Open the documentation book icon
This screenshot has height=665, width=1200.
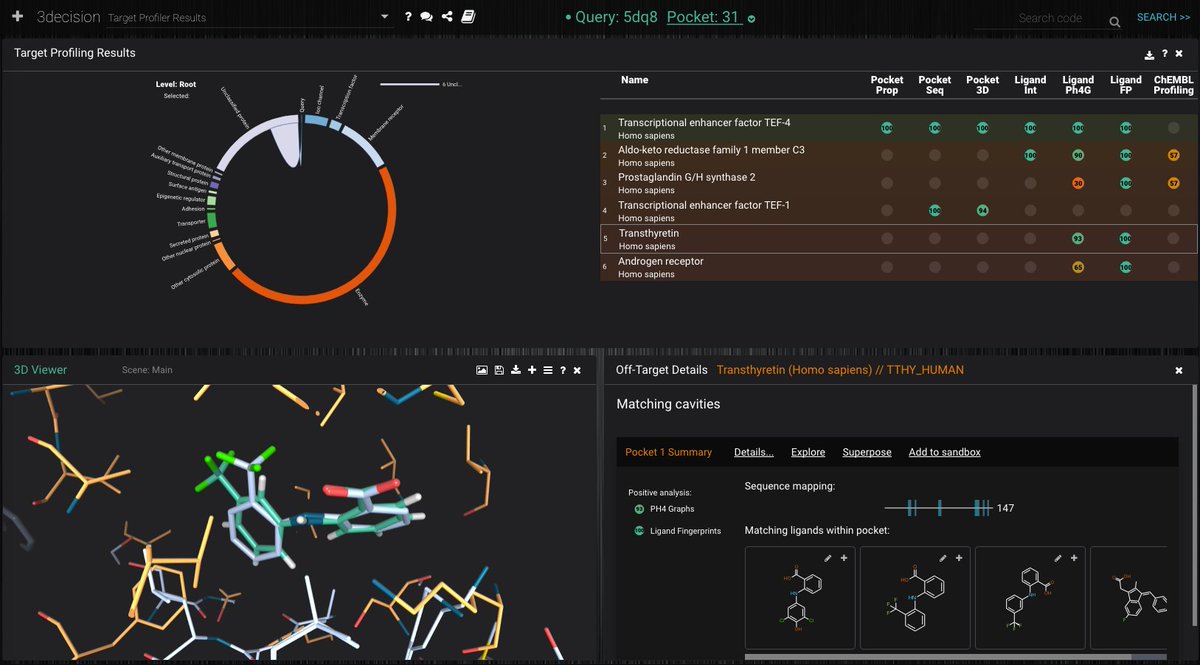point(468,17)
